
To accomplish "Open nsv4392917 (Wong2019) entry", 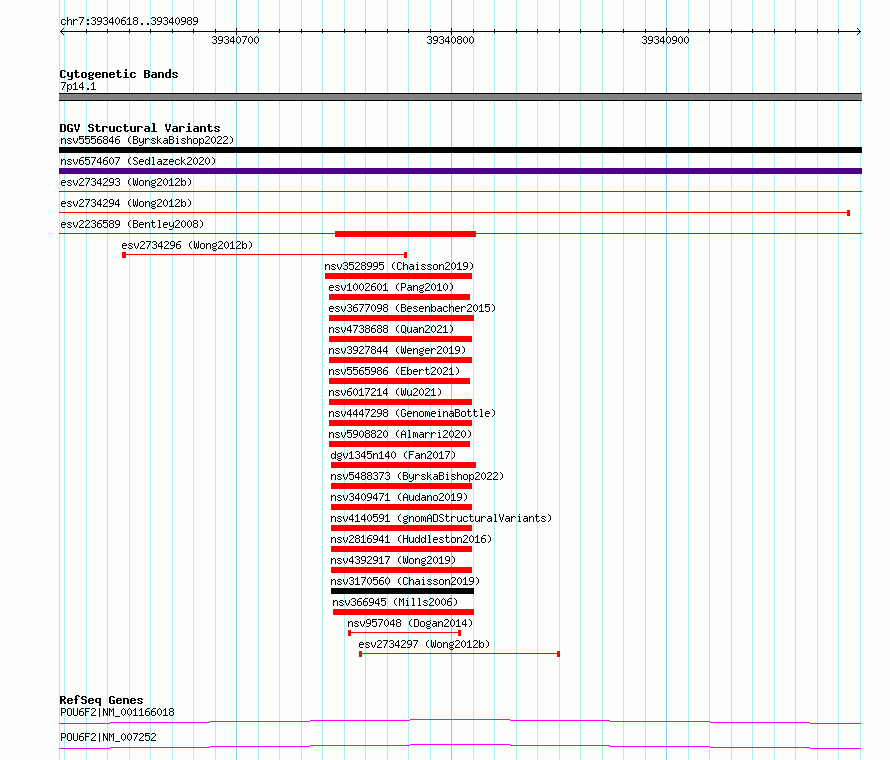I will pos(393,560).
